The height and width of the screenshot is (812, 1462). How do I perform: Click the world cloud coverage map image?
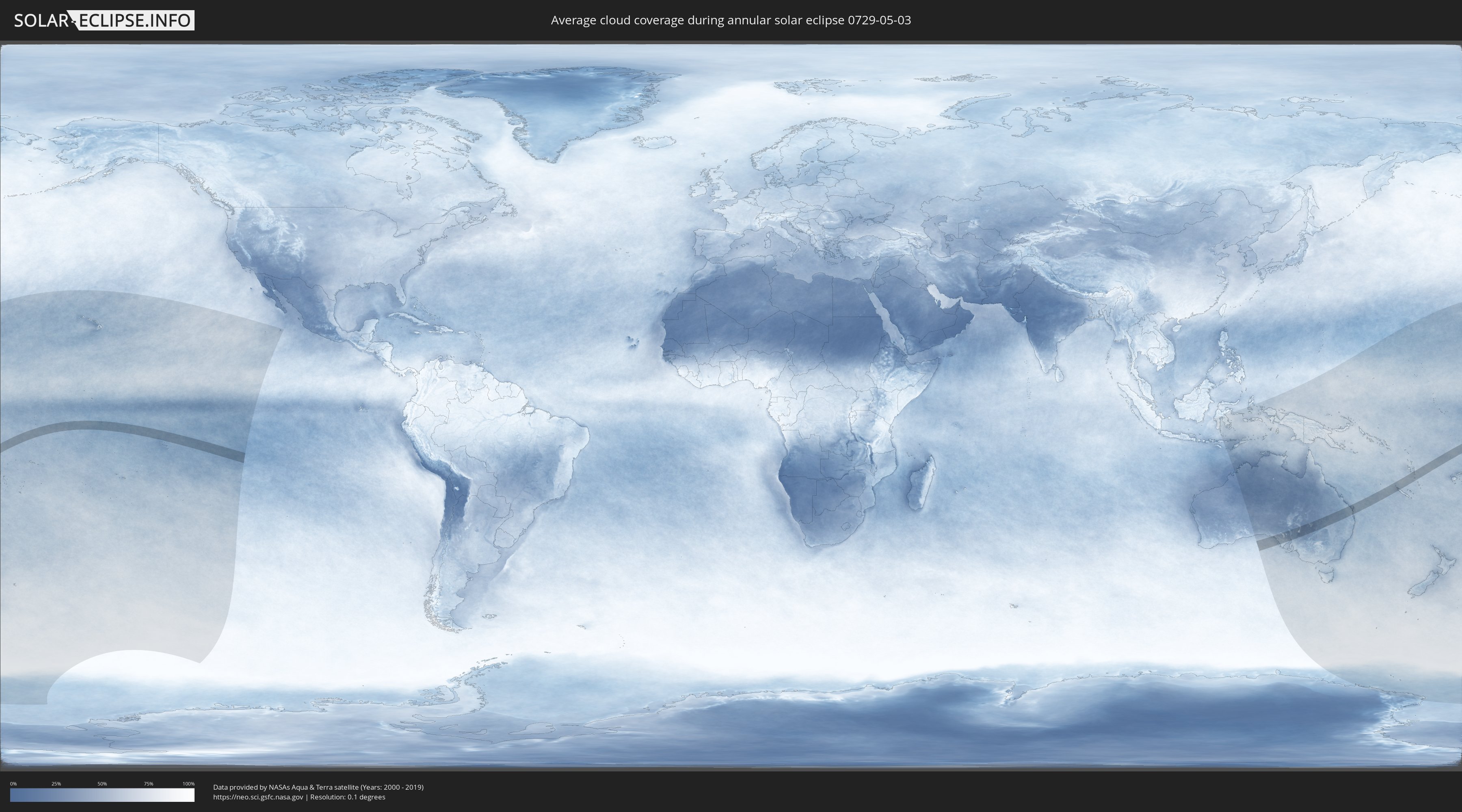(731, 406)
